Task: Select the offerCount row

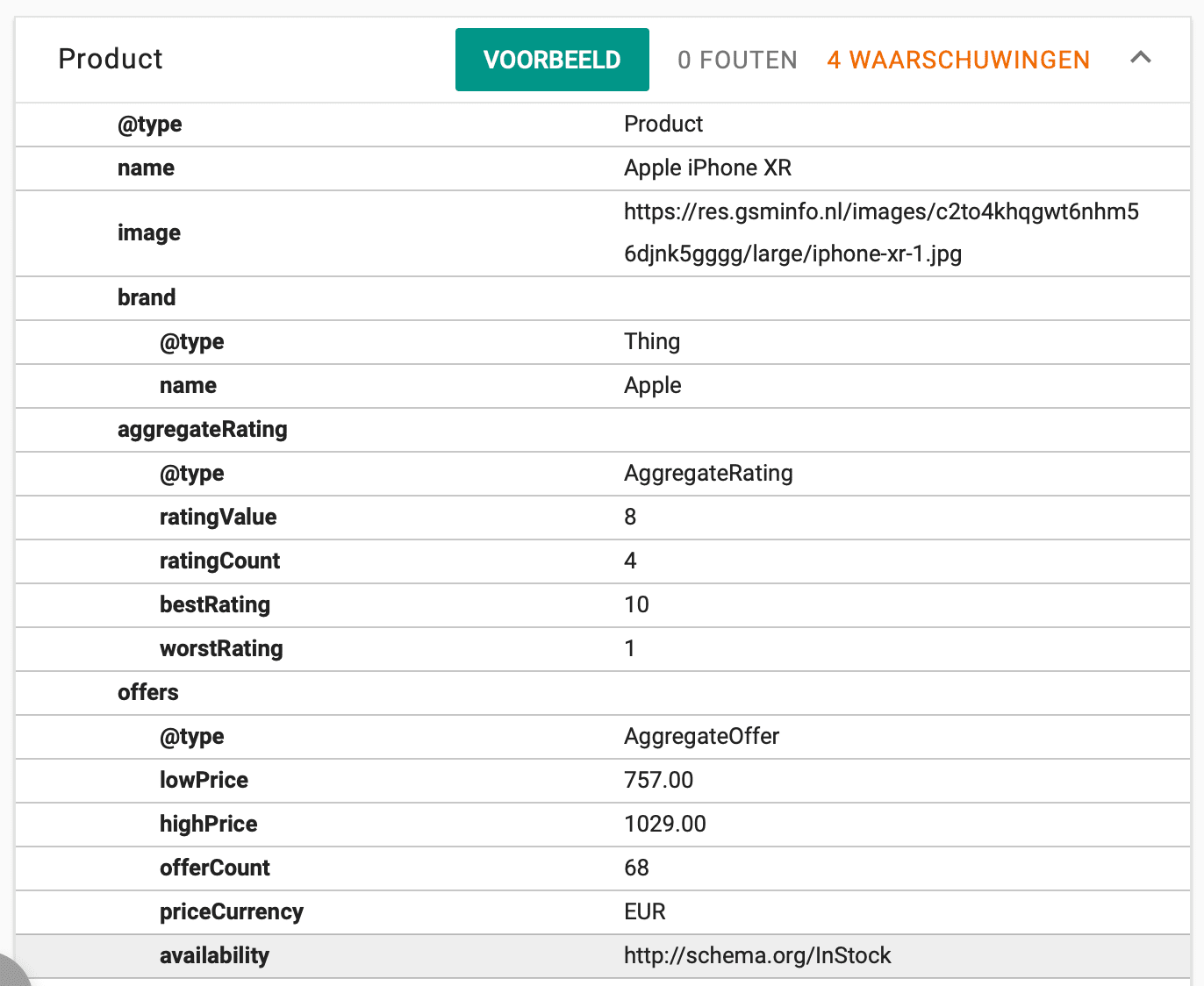Action: [602, 868]
